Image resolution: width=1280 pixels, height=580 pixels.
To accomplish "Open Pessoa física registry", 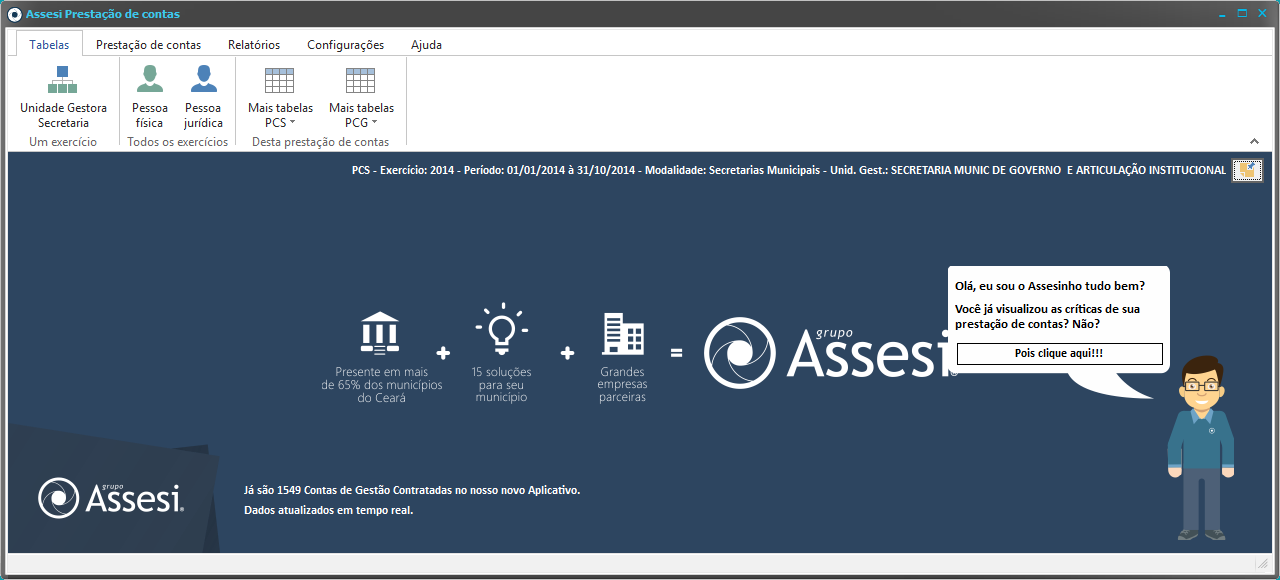I will click(150, 97).
